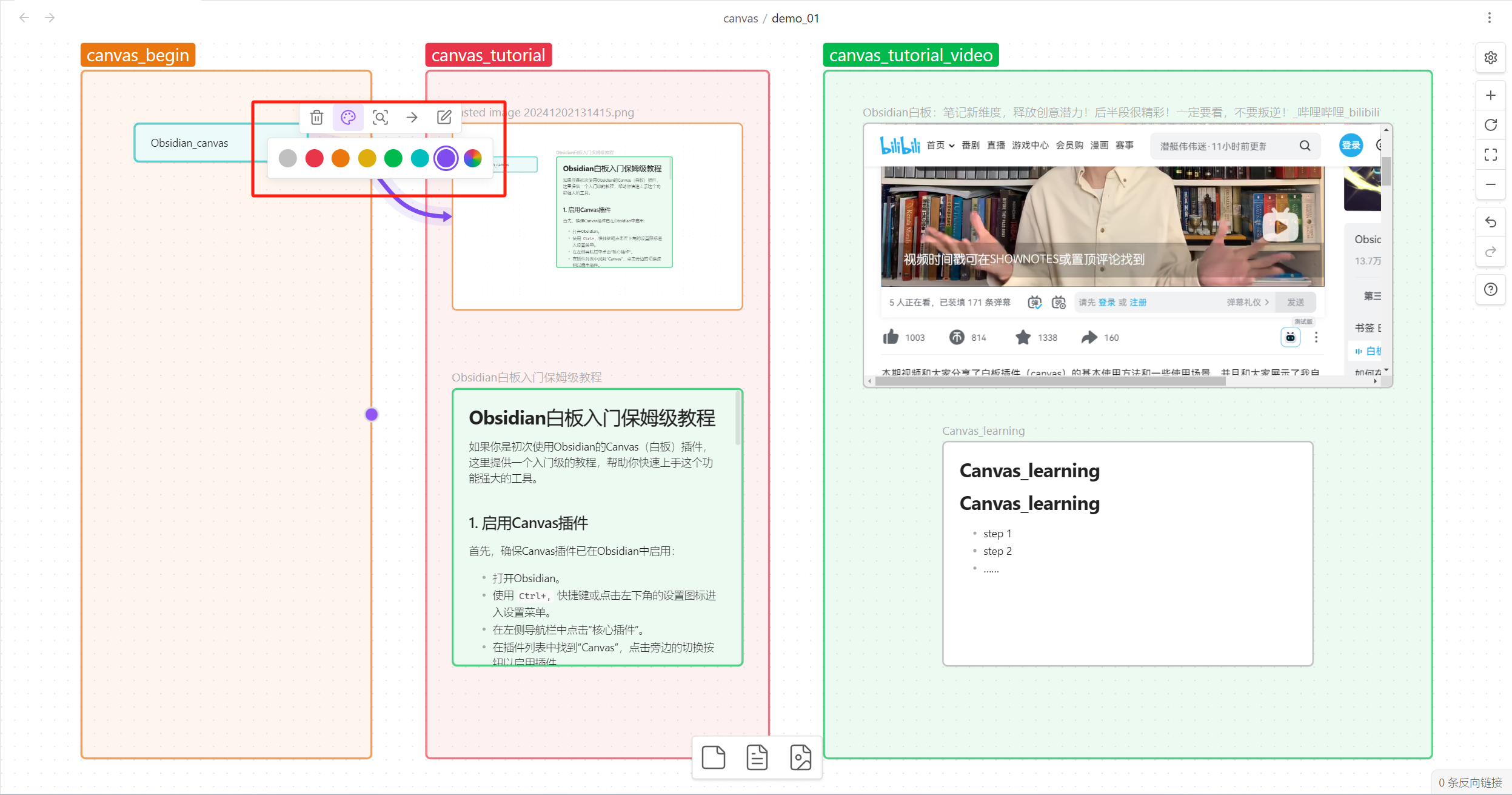Click the arrow line direction icon
Screen dimensions: 1512x795
pyautogui.click(x=412, y=117)
